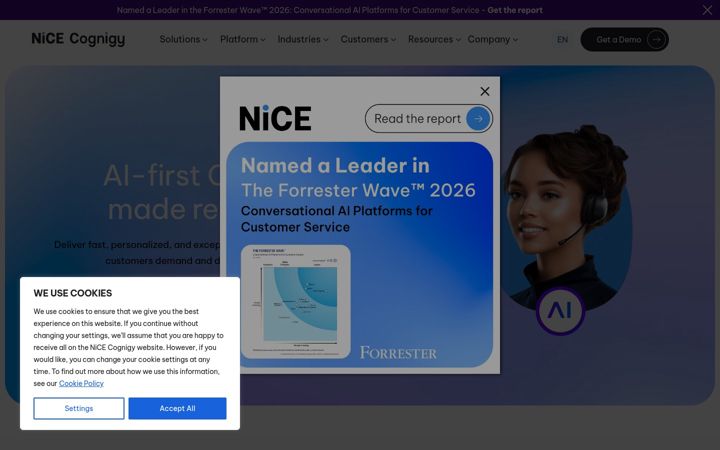Dismiss the top announcement banner
This screenshot has width=720, height=450.
[x=707, y=10]
